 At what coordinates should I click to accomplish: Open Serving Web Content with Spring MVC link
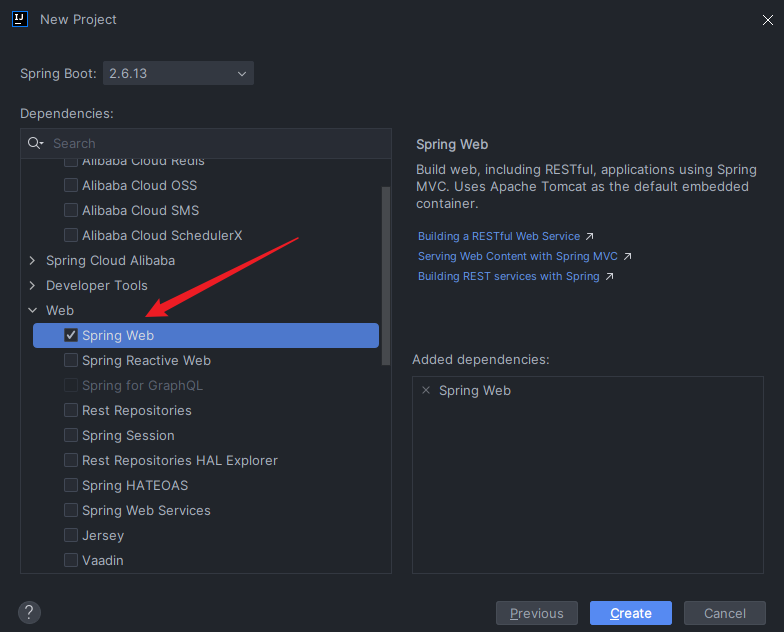pos(518,256)
